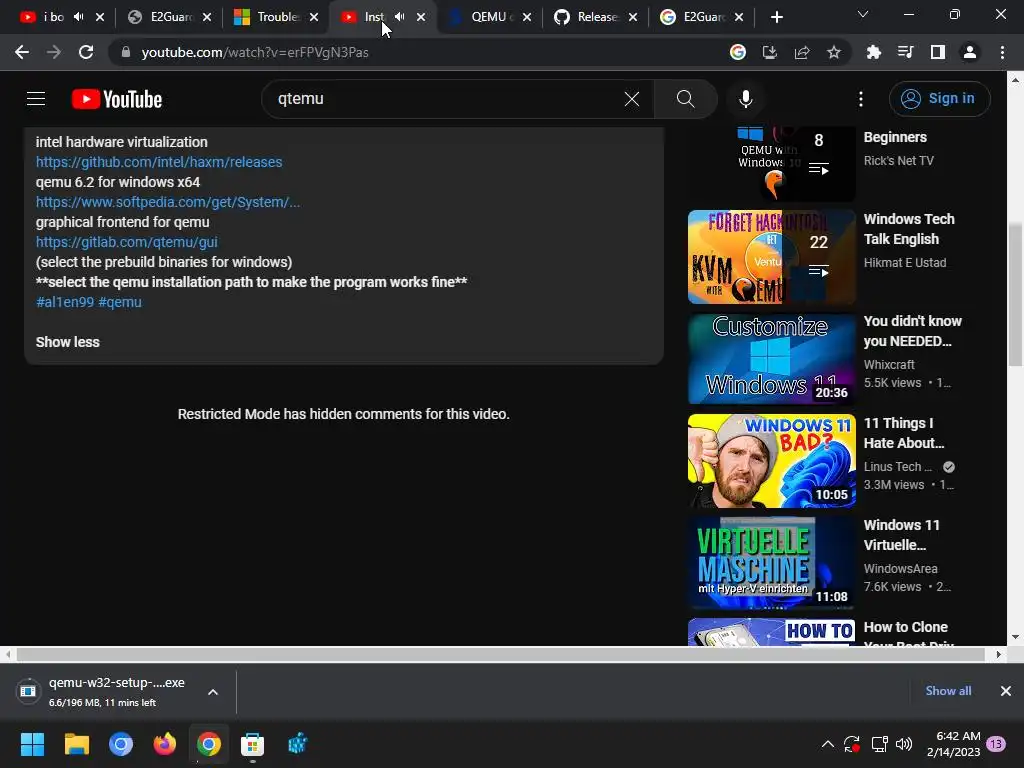Open Customize Windows 11 video thumbnail
1024x768 pixels.
771,359
